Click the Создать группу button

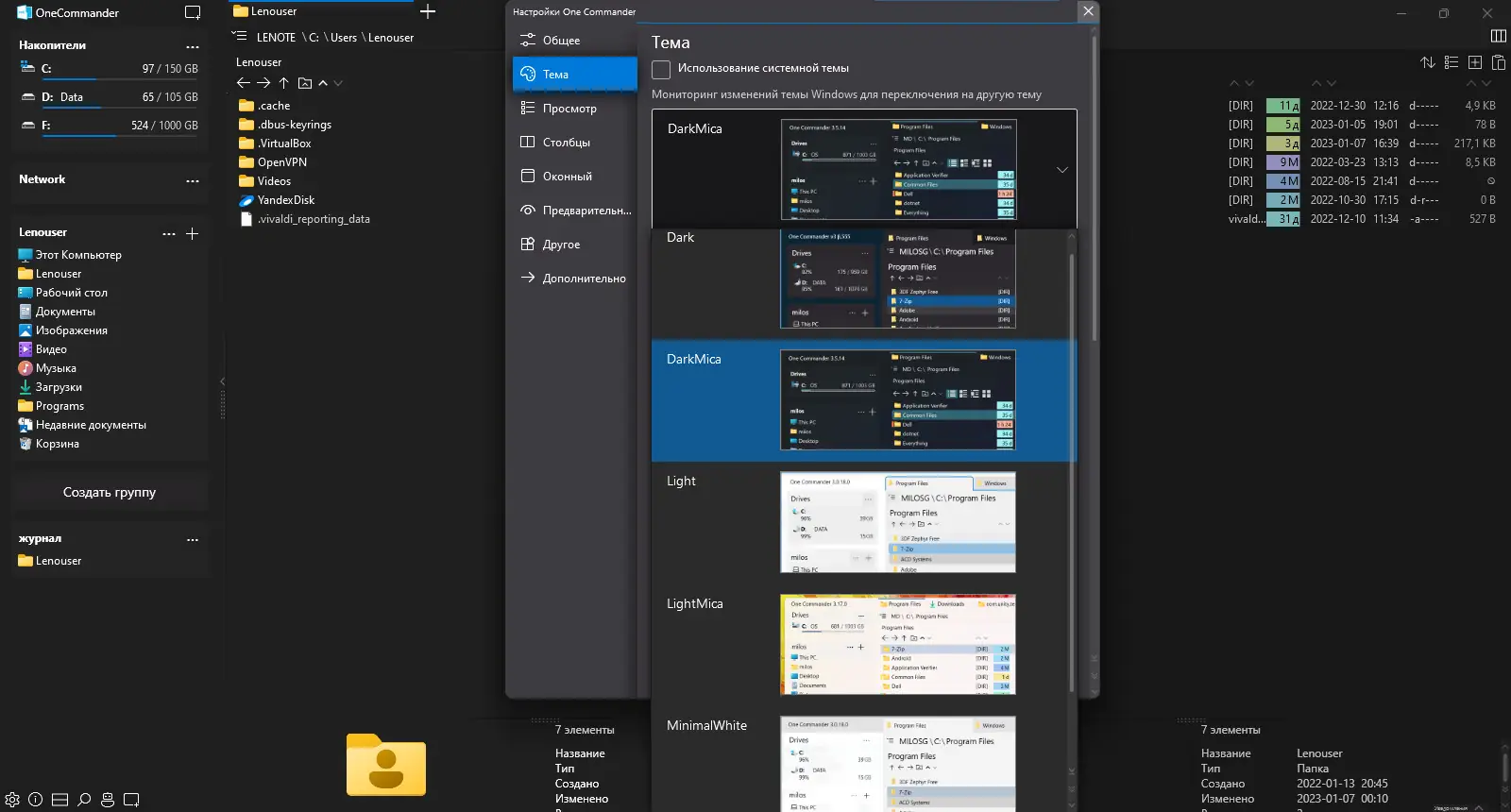[x=110, y=492]
